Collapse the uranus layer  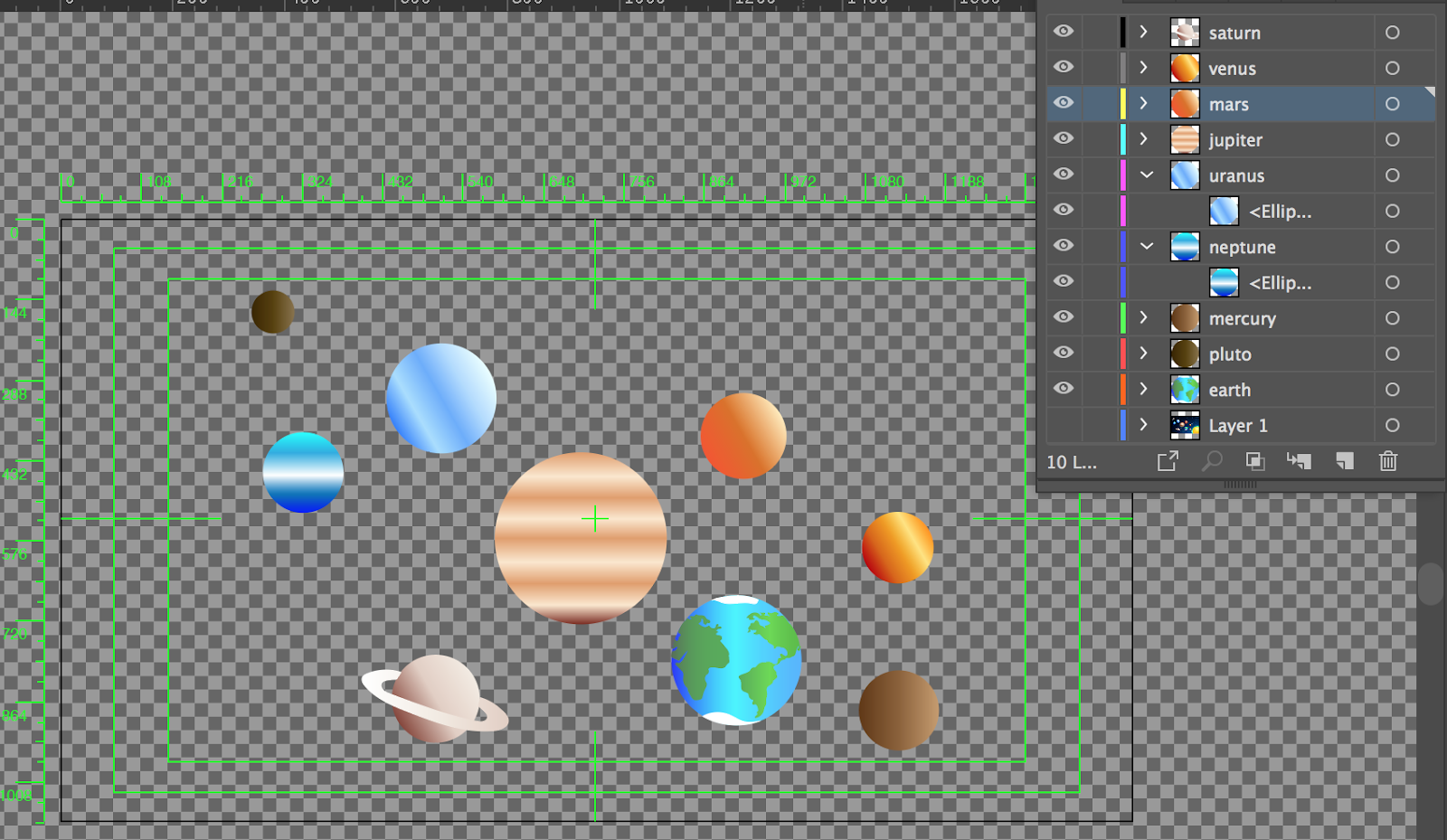click(x=1146, y=175)
